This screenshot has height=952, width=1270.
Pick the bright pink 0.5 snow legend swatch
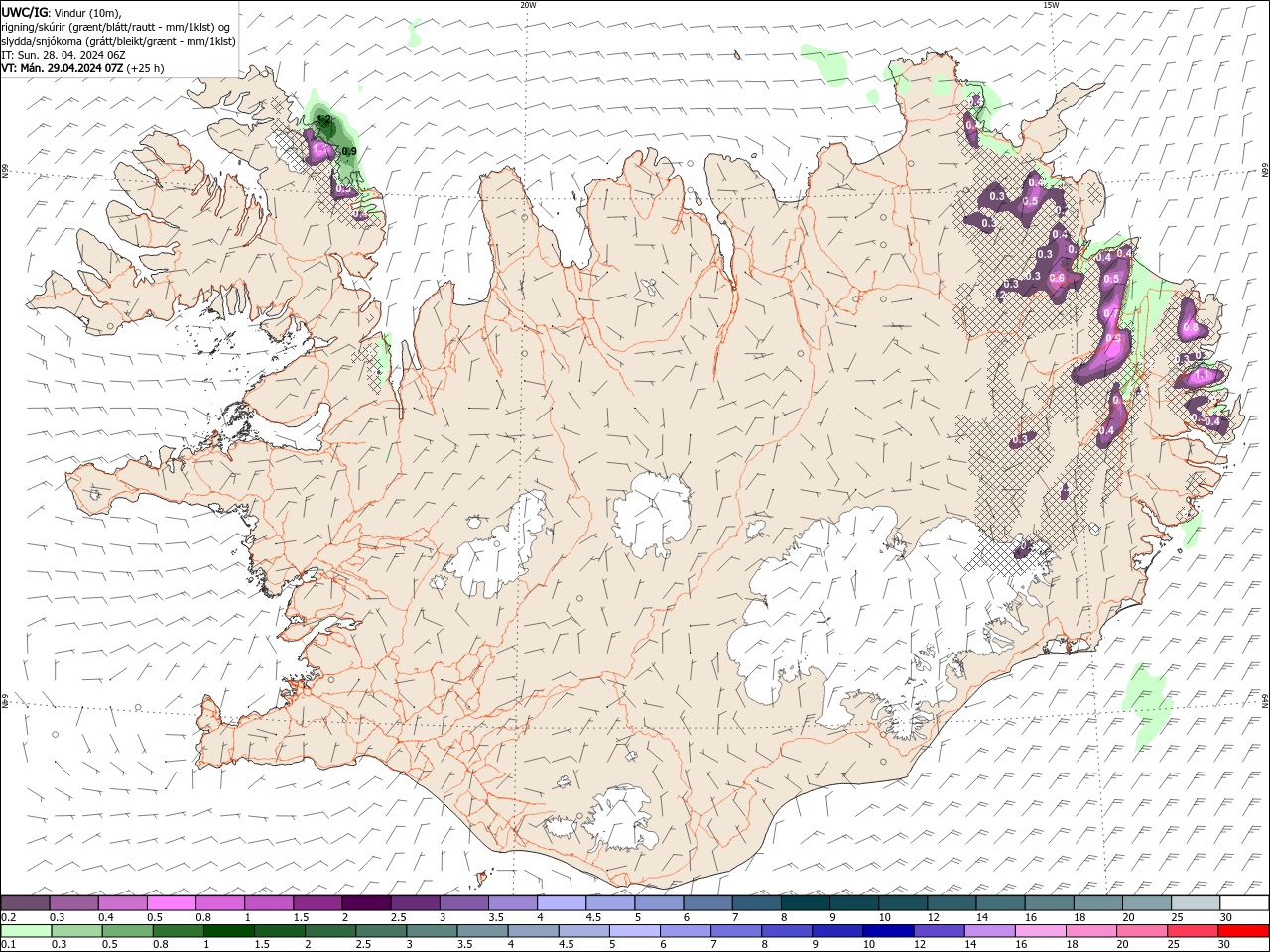click(171, 903)
